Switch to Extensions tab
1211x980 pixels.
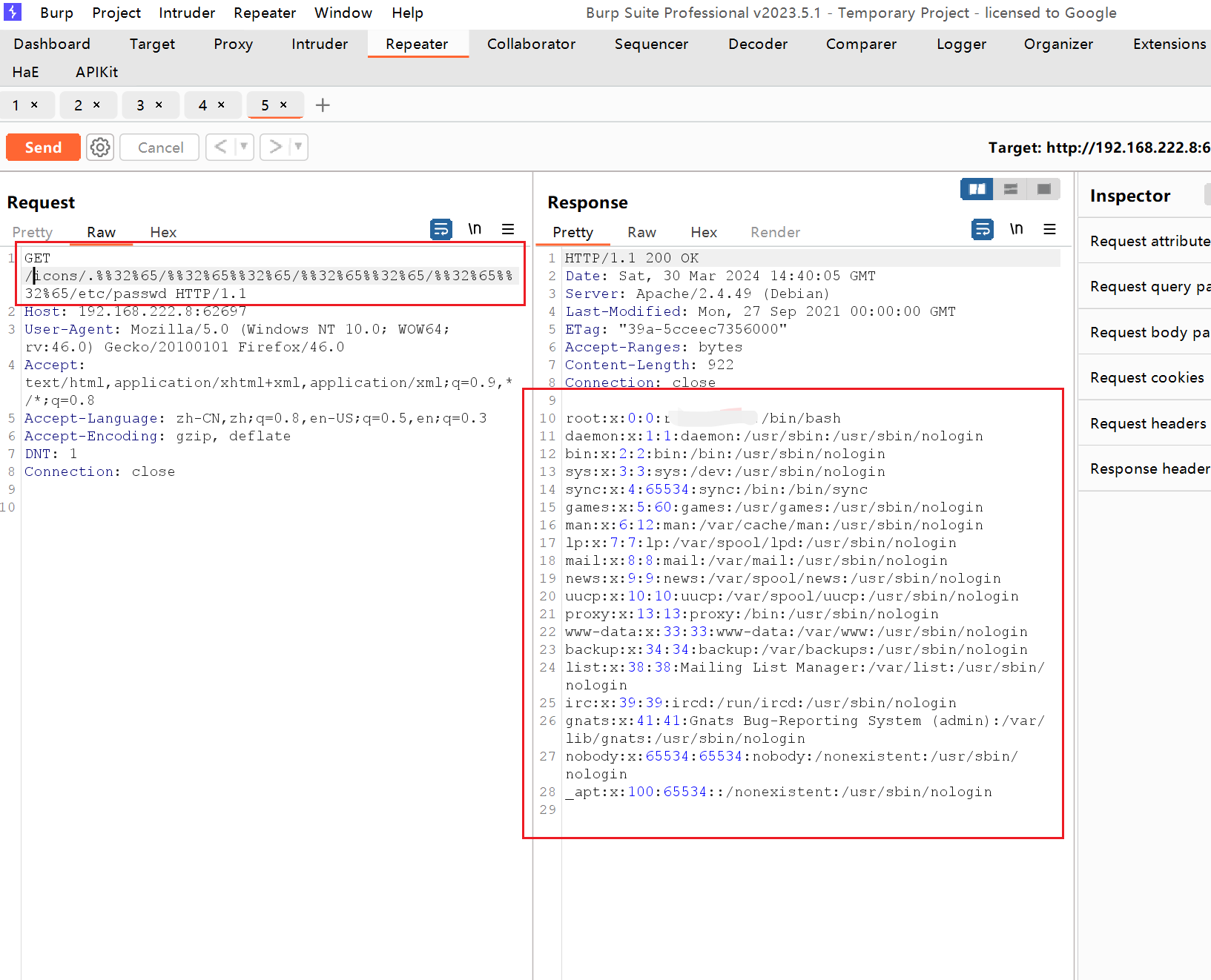coord(1169,44)
